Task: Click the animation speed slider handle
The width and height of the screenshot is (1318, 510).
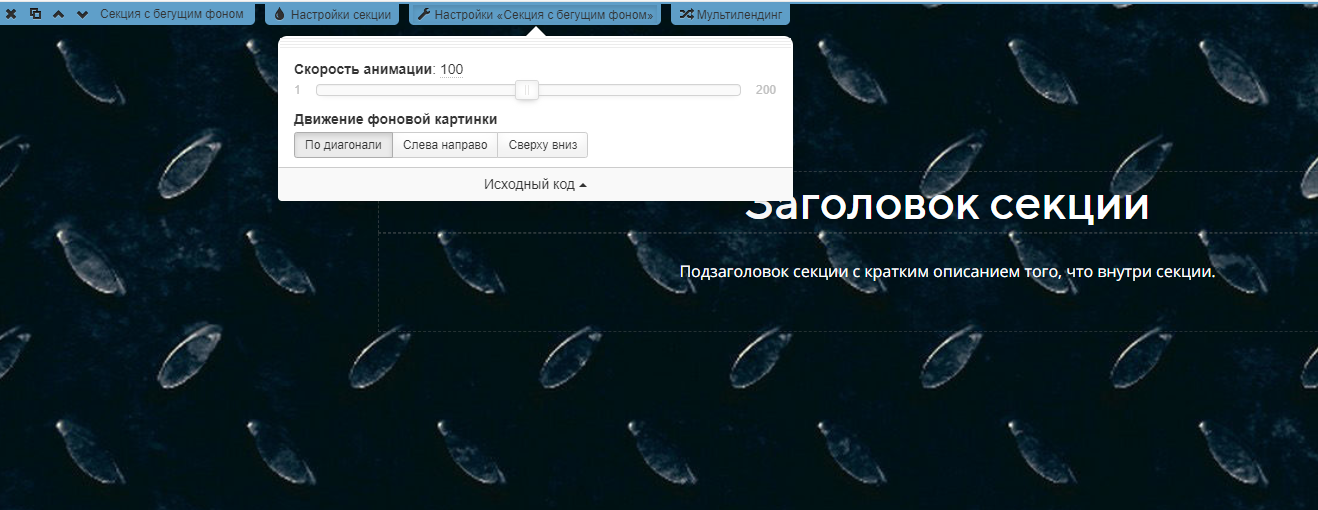Action: coord(527,90)
